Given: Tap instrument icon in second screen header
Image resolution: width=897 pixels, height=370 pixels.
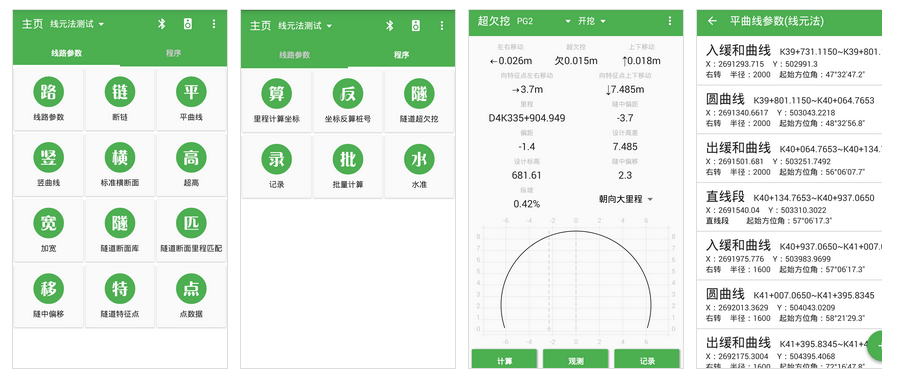Looking at the screenshot, I should (416, 26).
